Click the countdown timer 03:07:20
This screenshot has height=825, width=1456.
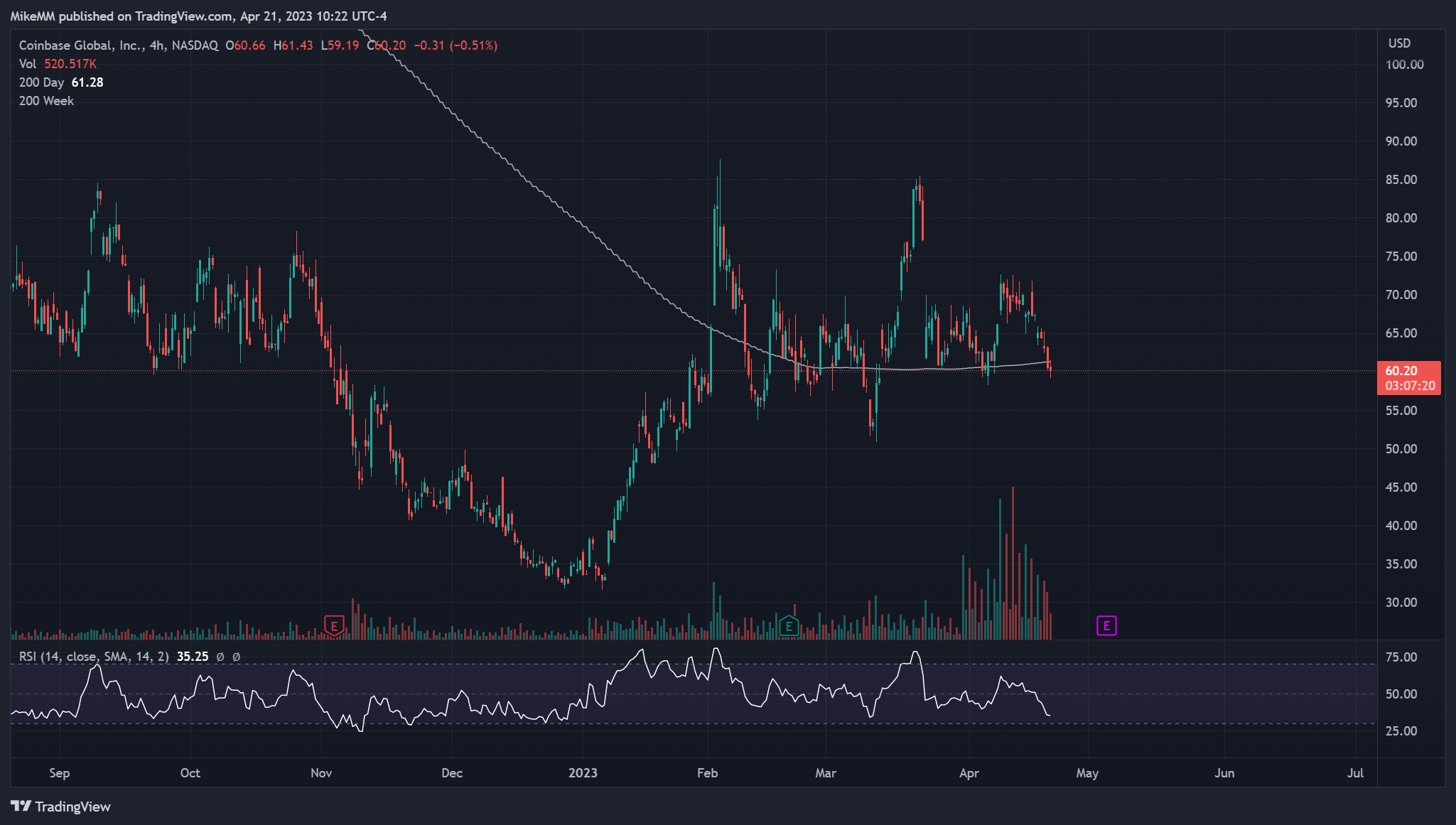pyautogui.click(x=1410, y=386)
